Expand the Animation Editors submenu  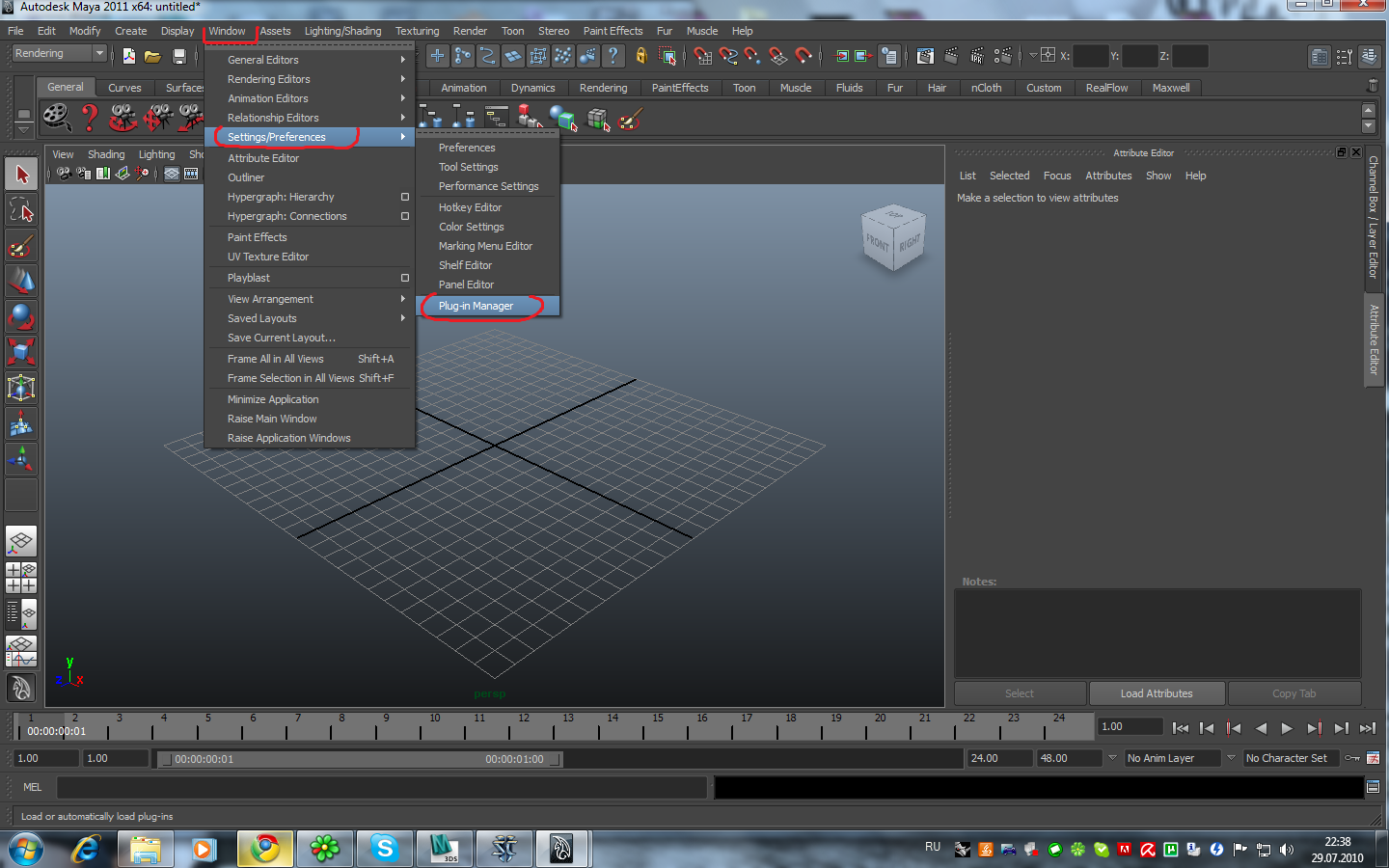[x=312, y=98]
